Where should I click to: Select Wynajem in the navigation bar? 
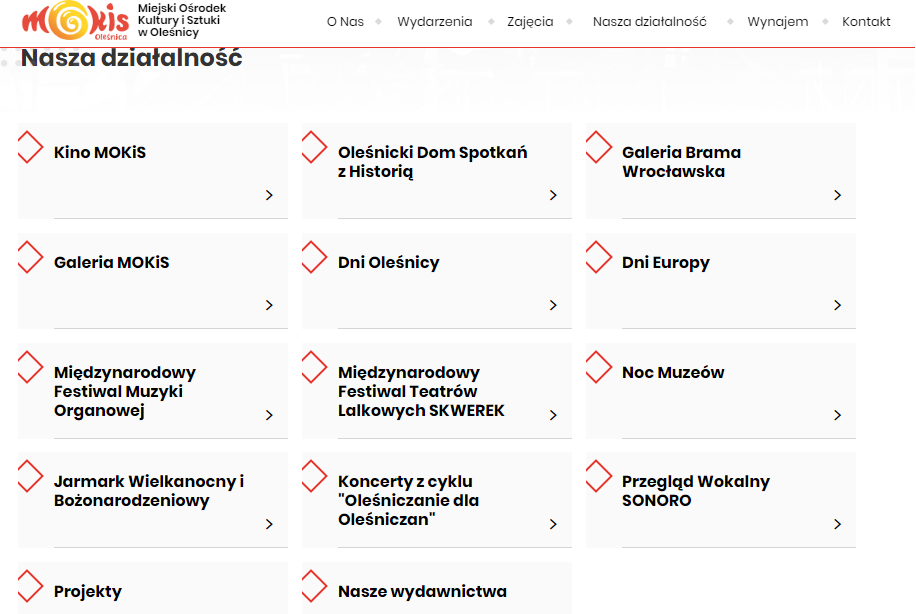778,22
